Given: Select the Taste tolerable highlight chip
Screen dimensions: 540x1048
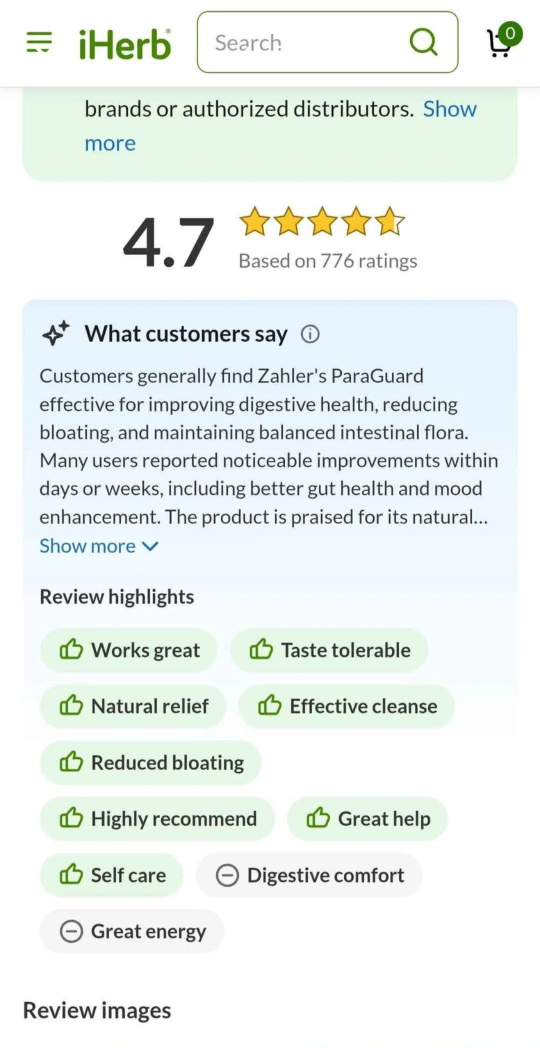Looking at the screenshot, I should (329, 650).
